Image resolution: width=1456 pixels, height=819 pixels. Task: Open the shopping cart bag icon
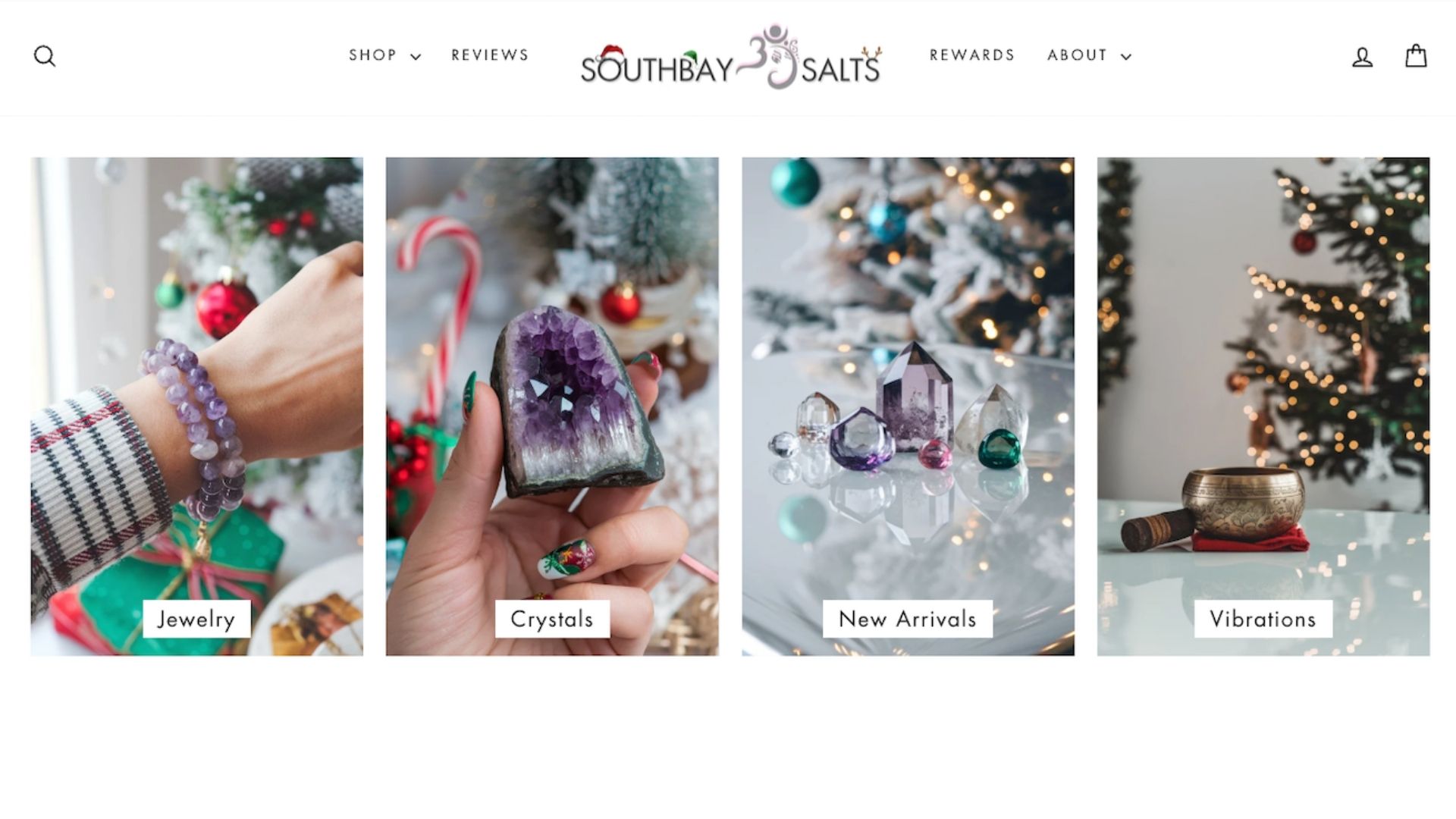point(1416,55)
